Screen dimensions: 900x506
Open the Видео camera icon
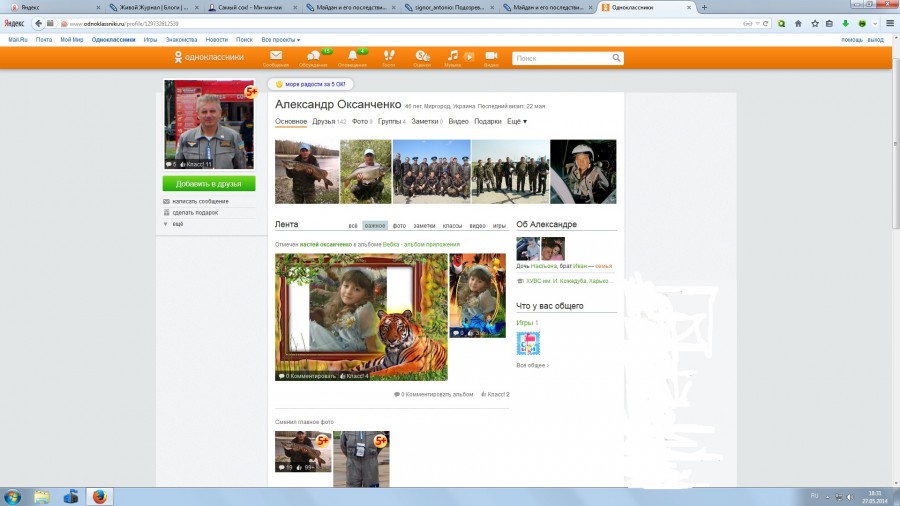(x=491, y=56)
